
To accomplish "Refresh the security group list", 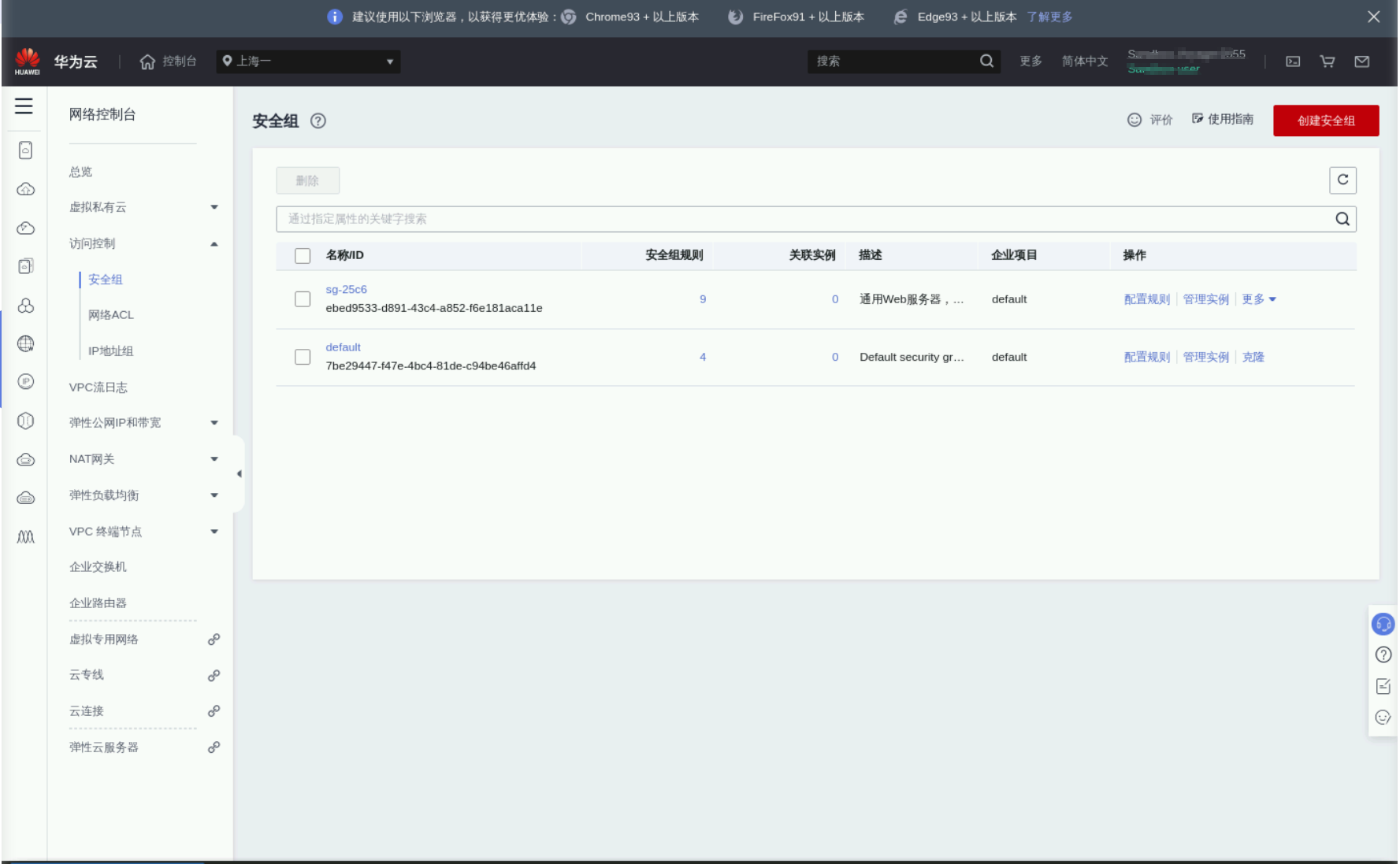I will [1343, 180].
